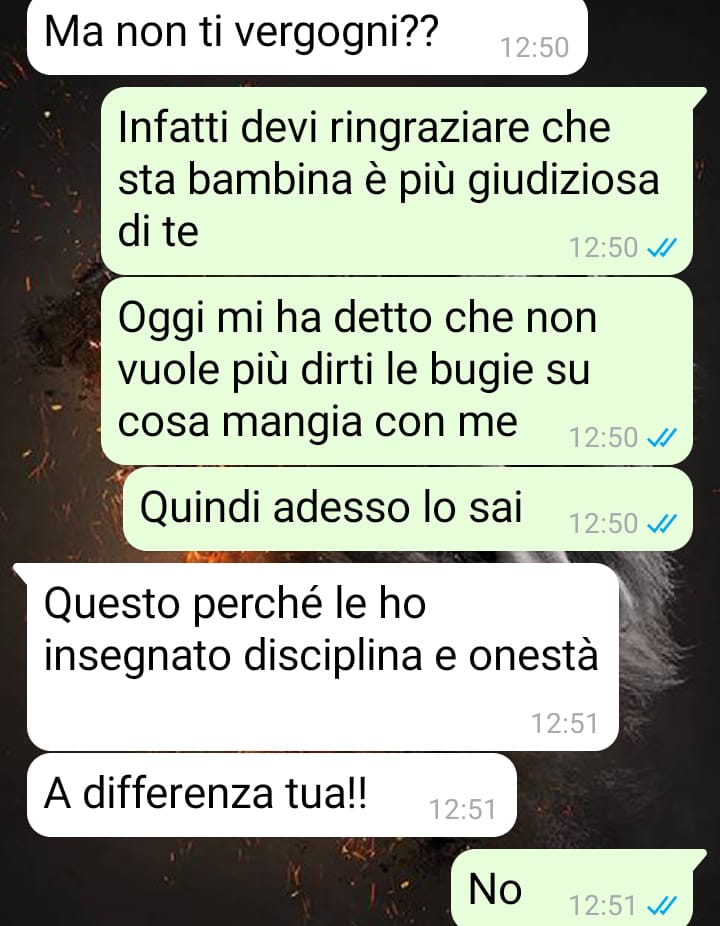This screenshot has height=926, width=720.
Task: Tap the blue ticks beside the "No" message
Action: (x=662, y=905)
